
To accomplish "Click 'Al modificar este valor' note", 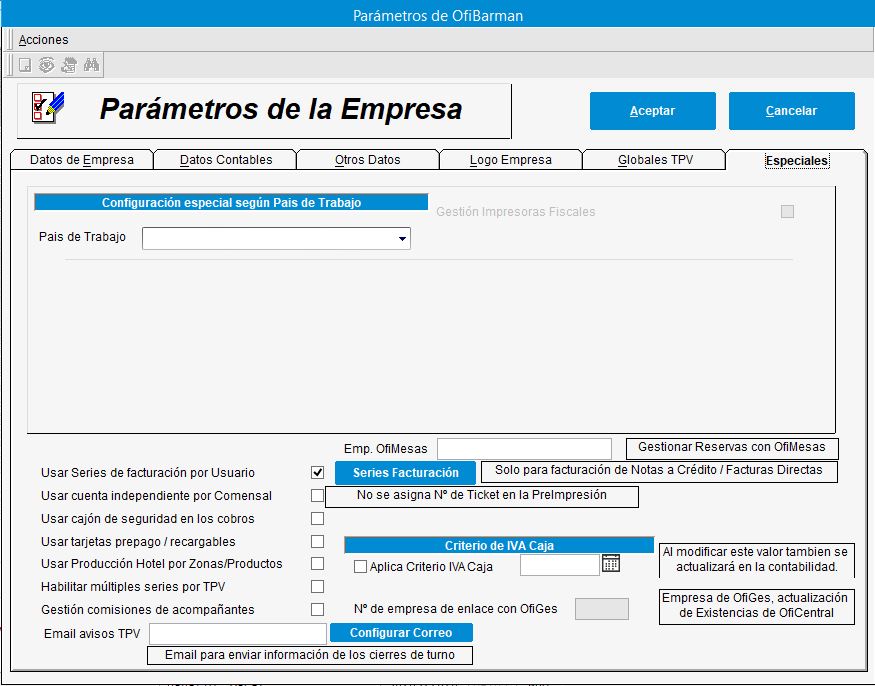I will pos(757,559).
